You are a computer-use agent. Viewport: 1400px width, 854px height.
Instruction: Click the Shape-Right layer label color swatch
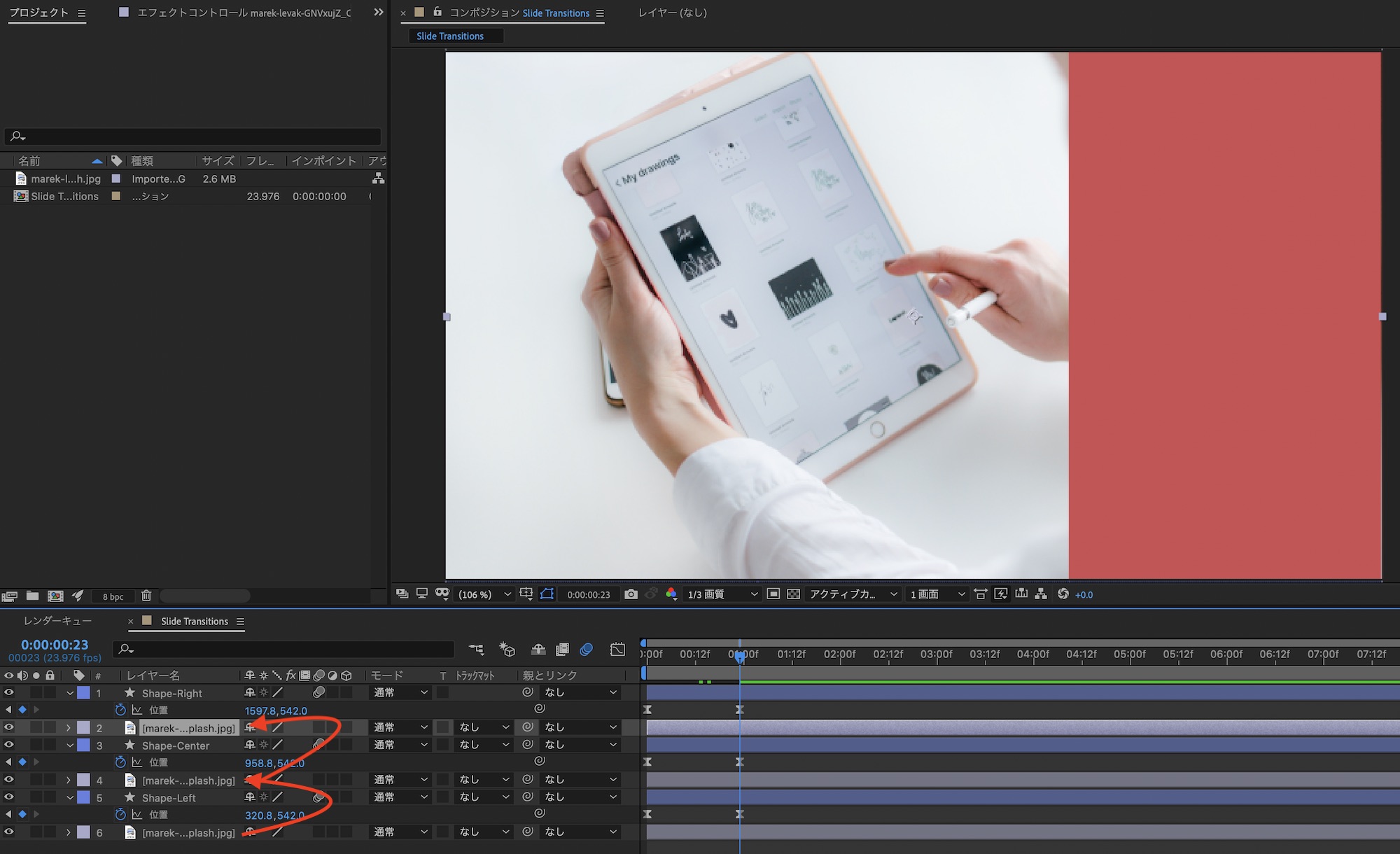pyautogui.click(x=83, y=693)
